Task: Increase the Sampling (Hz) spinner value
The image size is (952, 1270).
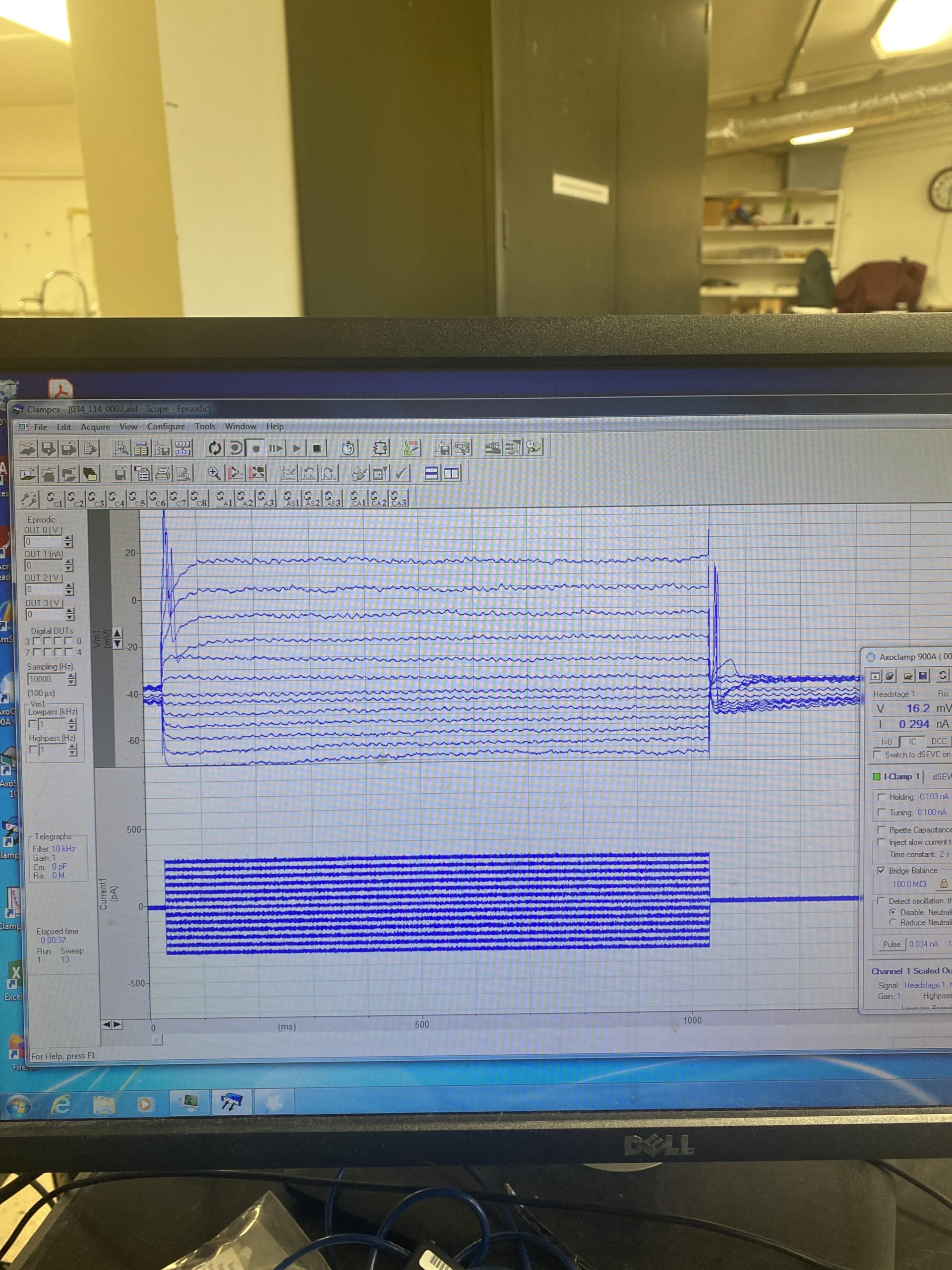Action: [x=72, y=676]
